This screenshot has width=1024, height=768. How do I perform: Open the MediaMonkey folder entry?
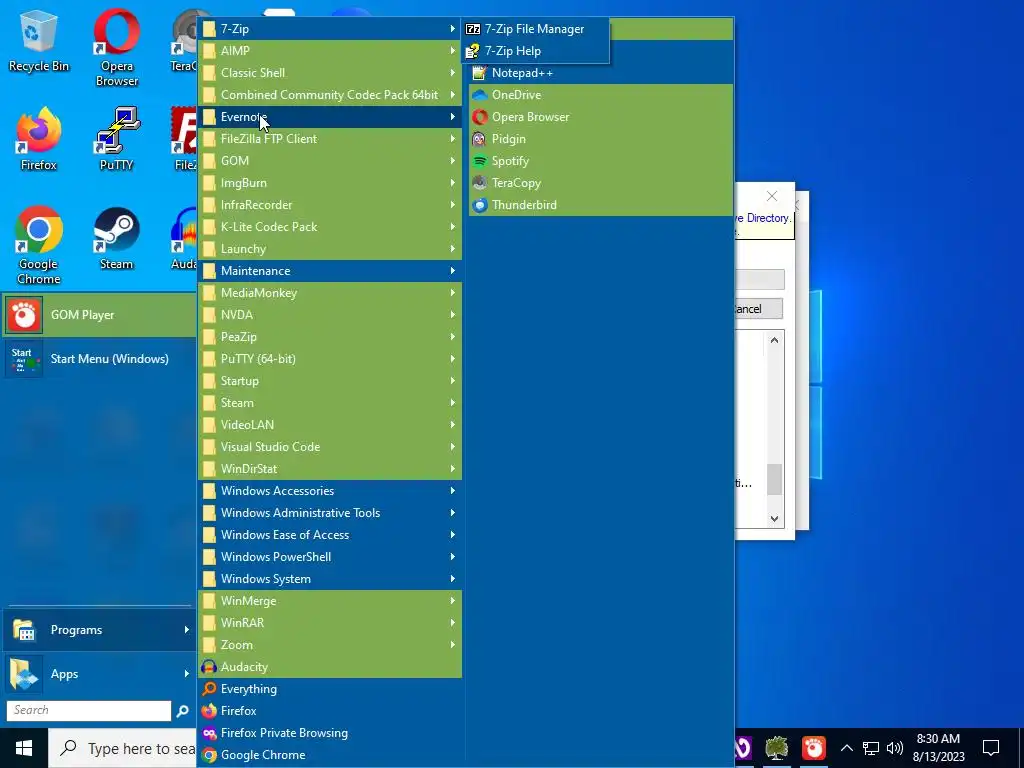tap(330, 293)
